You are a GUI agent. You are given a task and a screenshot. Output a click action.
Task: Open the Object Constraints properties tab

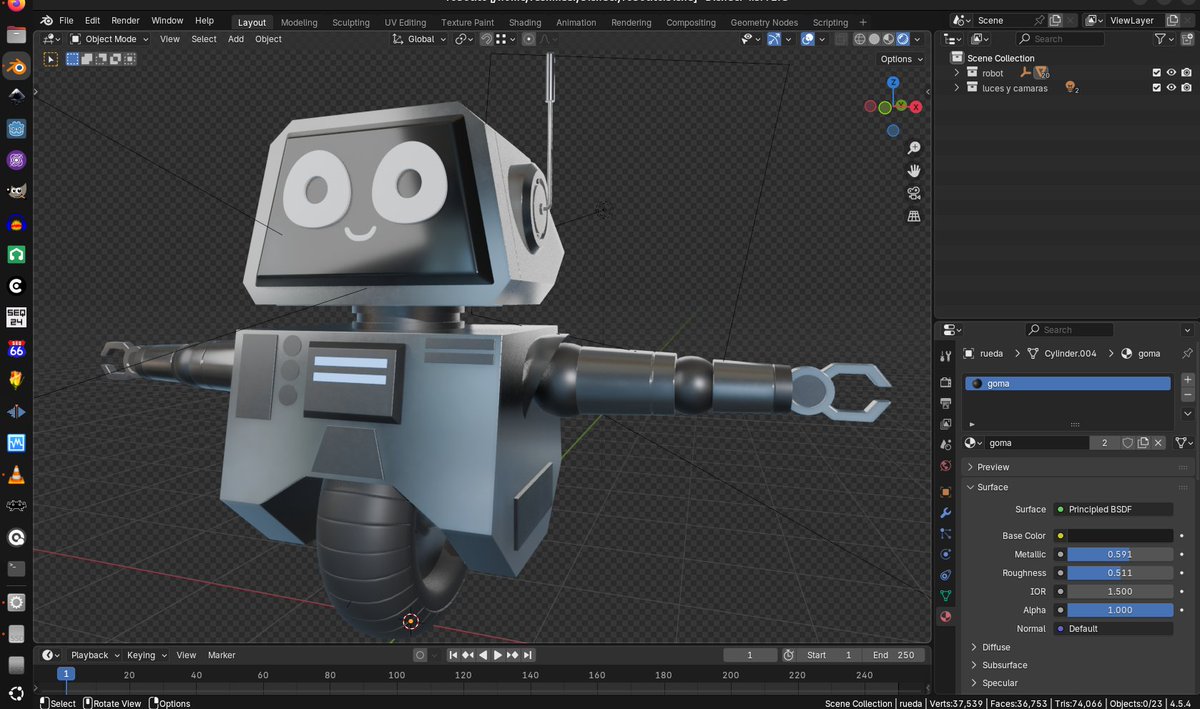point(945,575)
